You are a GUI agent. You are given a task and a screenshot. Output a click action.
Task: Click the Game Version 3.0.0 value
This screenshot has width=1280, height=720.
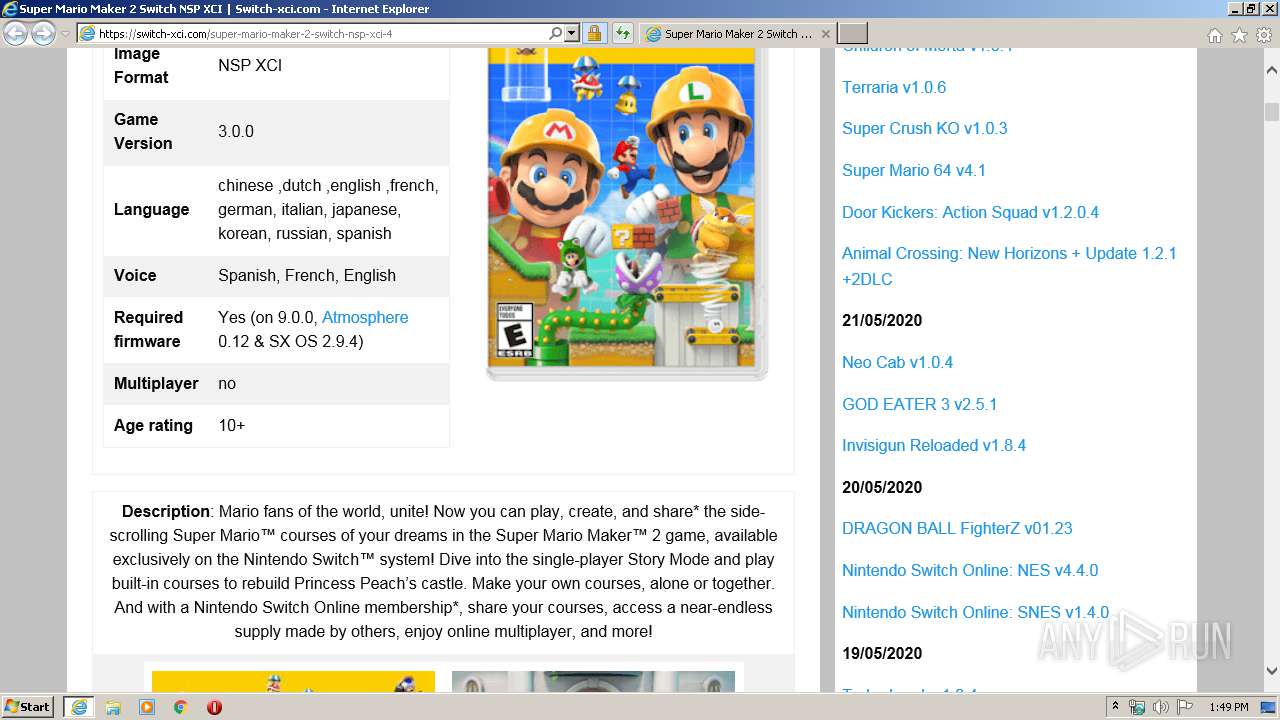(236, 131)
